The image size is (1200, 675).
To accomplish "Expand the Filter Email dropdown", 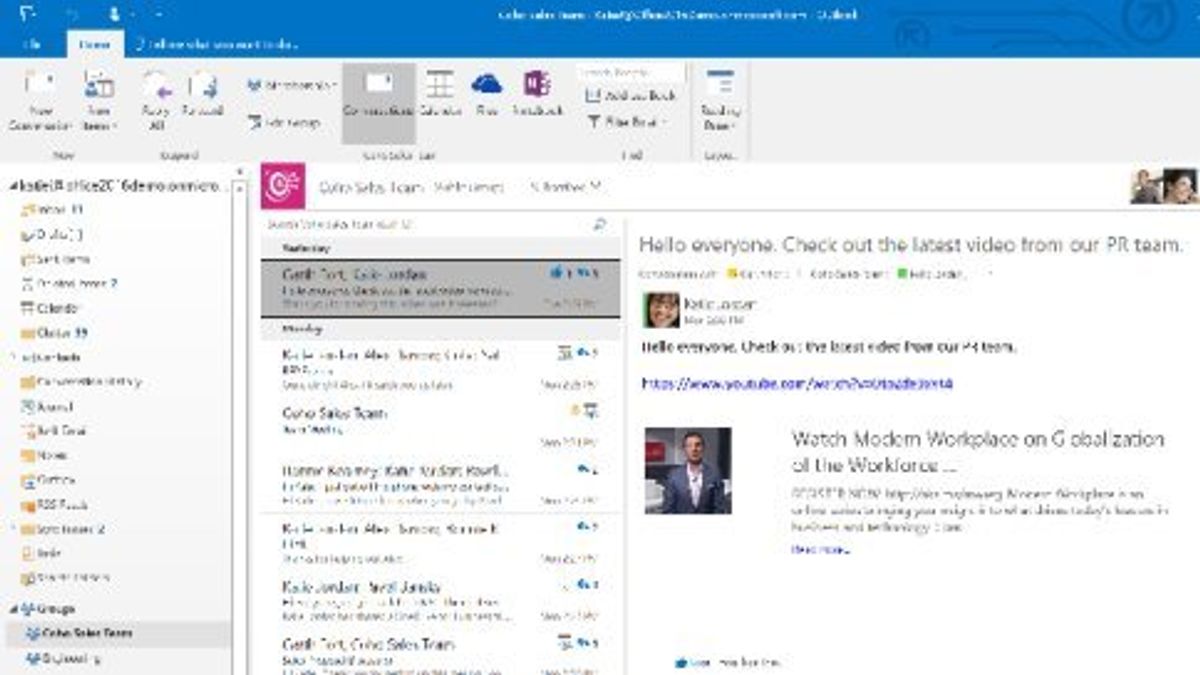I will point(627,122).
